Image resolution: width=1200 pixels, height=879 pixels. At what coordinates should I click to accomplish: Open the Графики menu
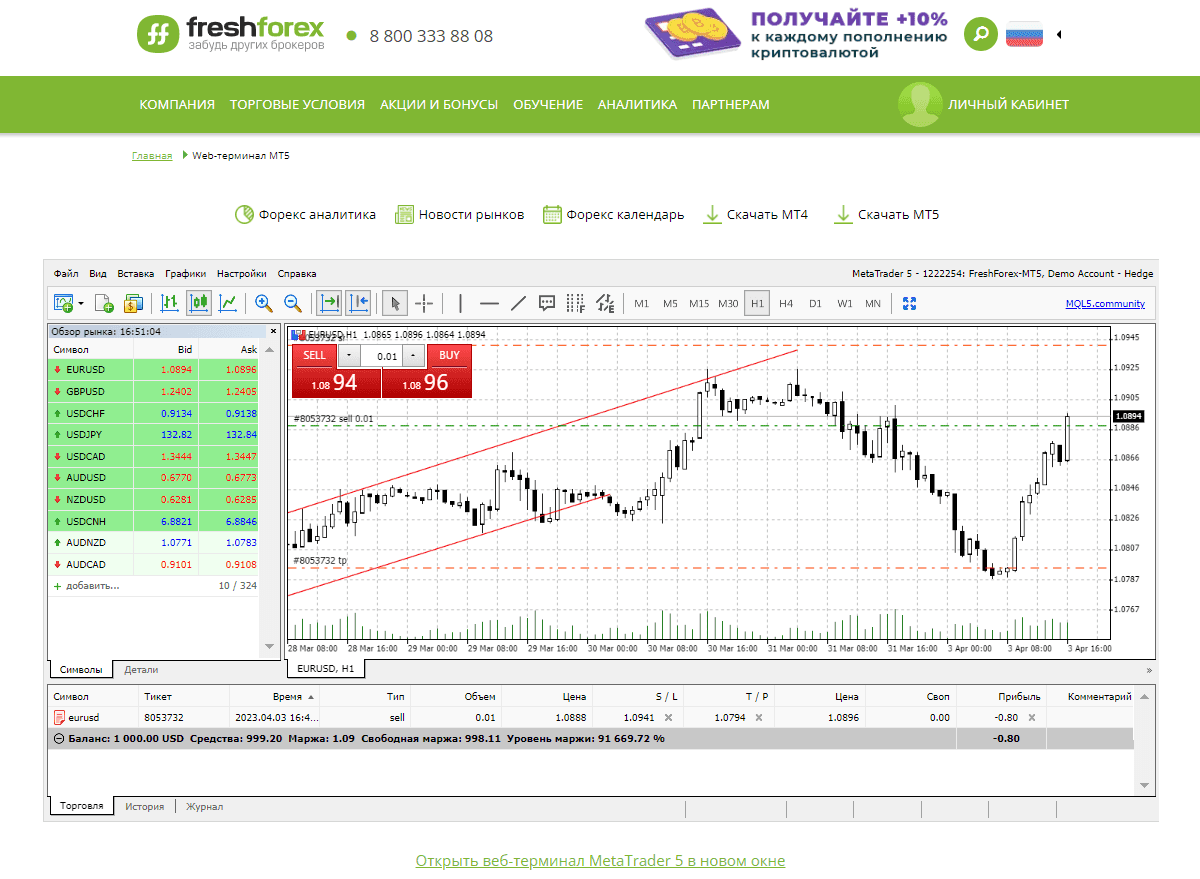click(186, 273)
